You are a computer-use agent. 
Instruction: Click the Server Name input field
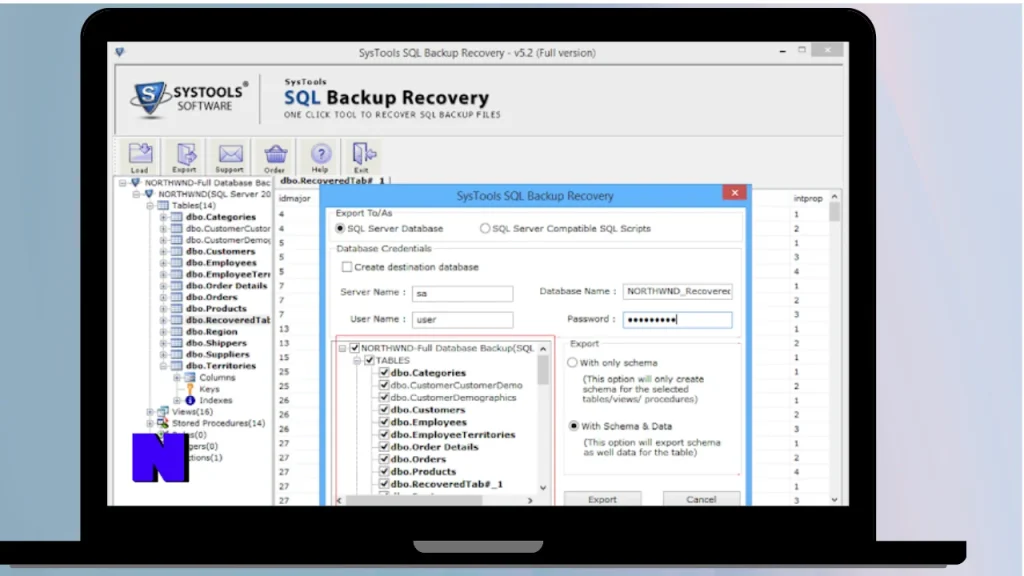click(x=462, y=293)
